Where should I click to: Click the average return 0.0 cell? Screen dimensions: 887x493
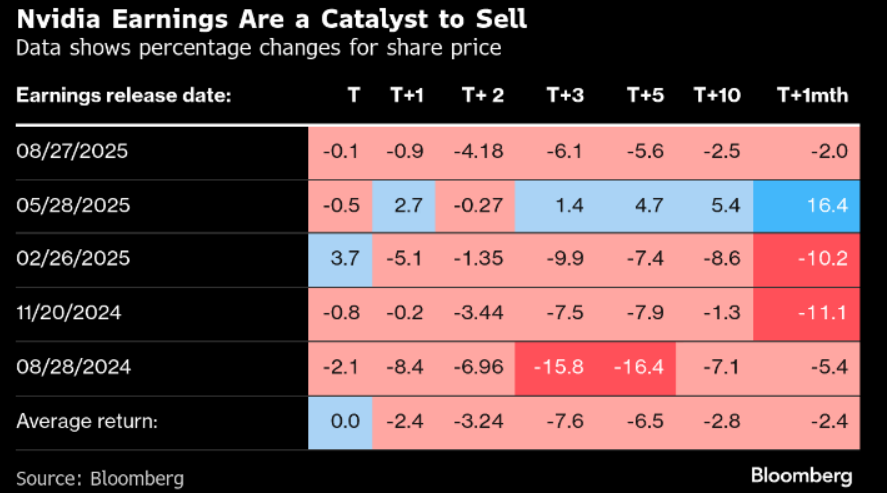pos(341,422)
